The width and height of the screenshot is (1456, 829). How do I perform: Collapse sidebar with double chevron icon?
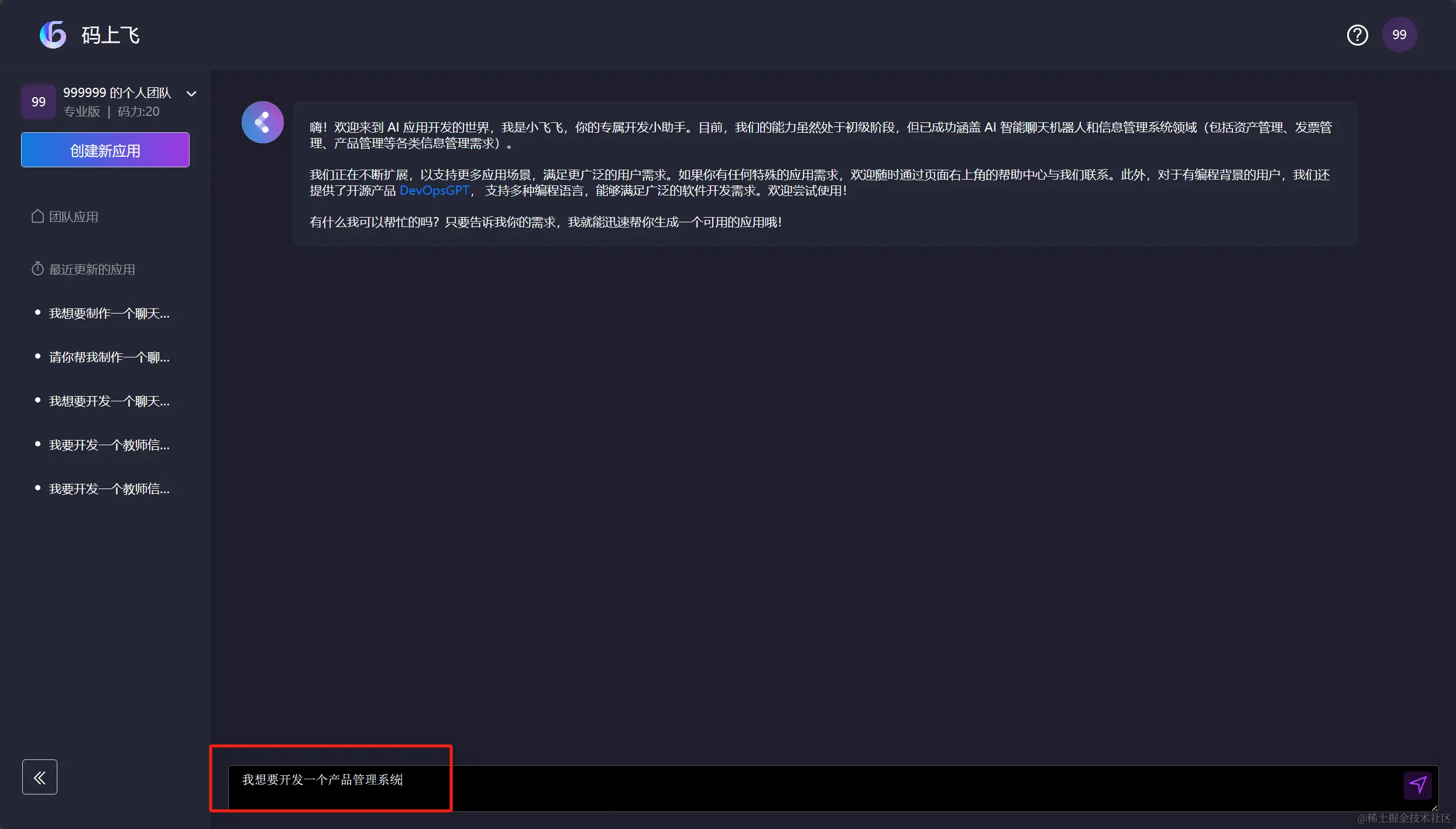(40, 777)
